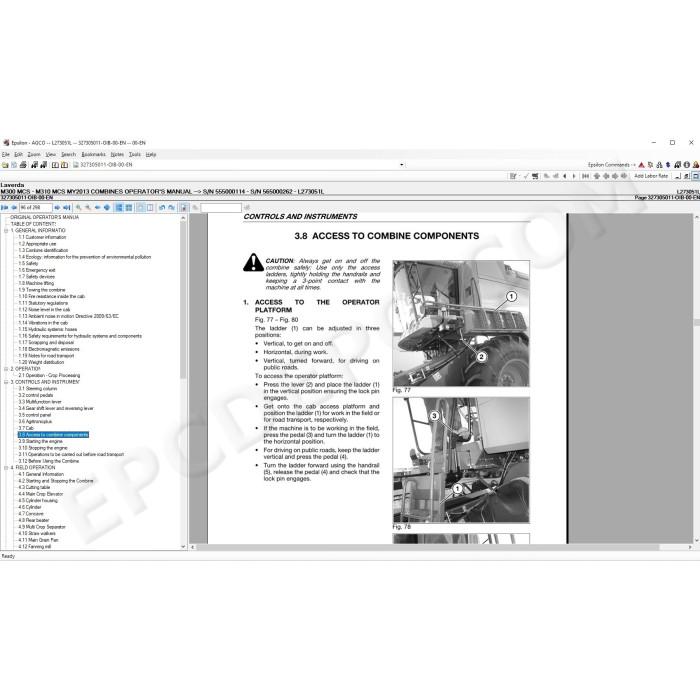700x700 pixels.
Task: Select 1.20 Weight distribution tree entry
Action: (41, 362)
